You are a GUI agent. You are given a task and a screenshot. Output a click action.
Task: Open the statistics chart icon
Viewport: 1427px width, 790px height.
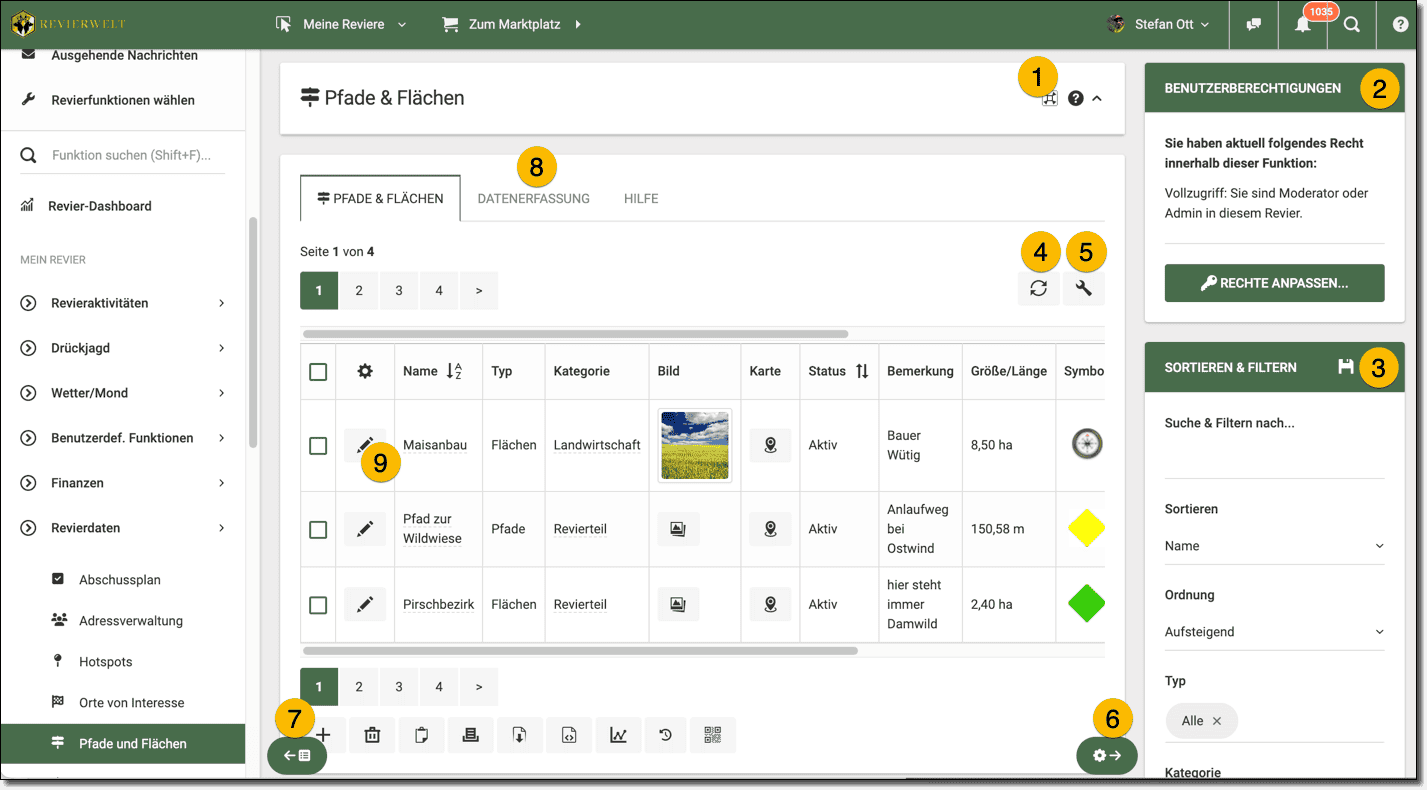[x=619, y=735]
